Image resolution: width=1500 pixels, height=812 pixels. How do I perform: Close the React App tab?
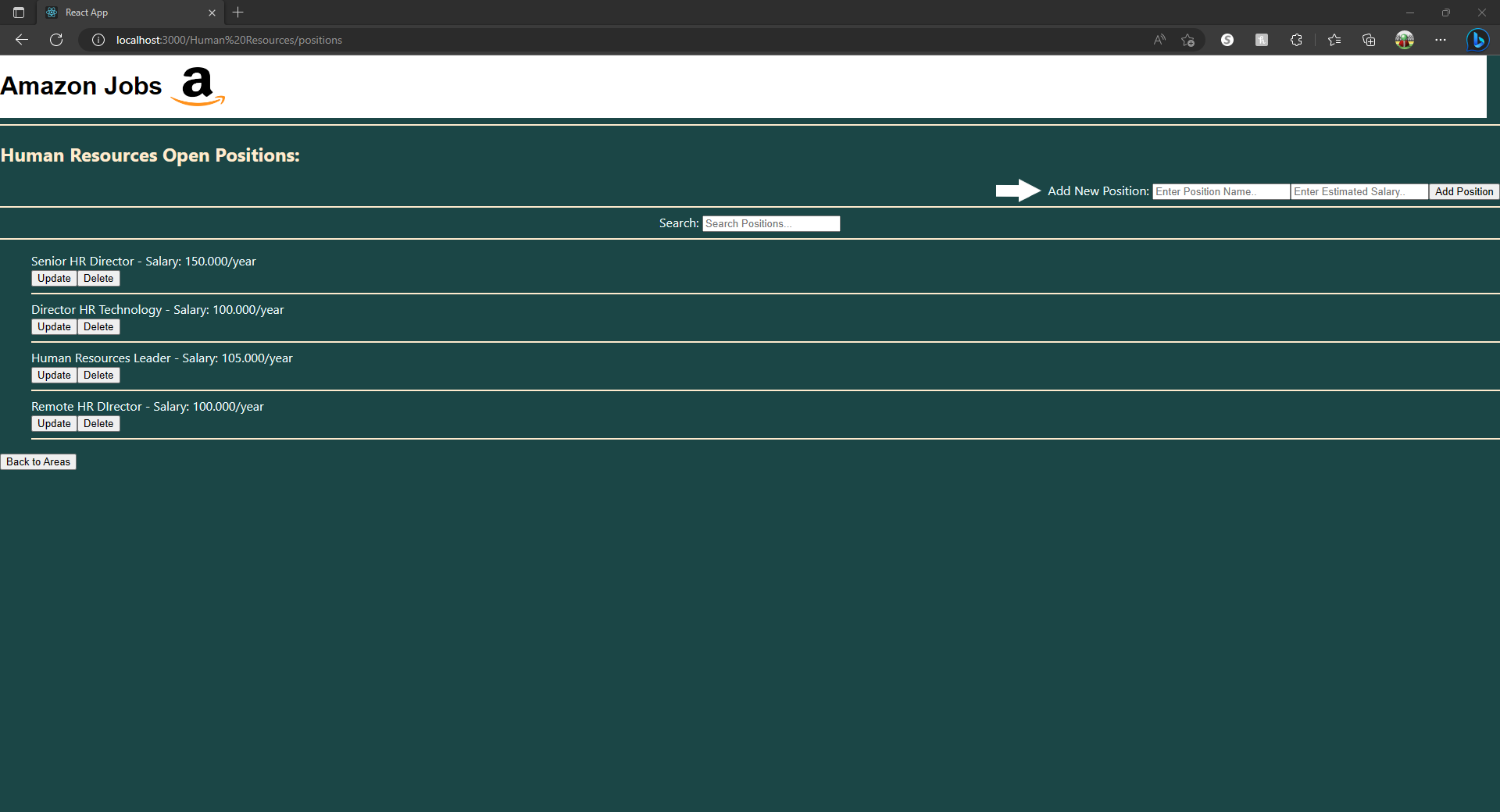(x=212, y=12)
